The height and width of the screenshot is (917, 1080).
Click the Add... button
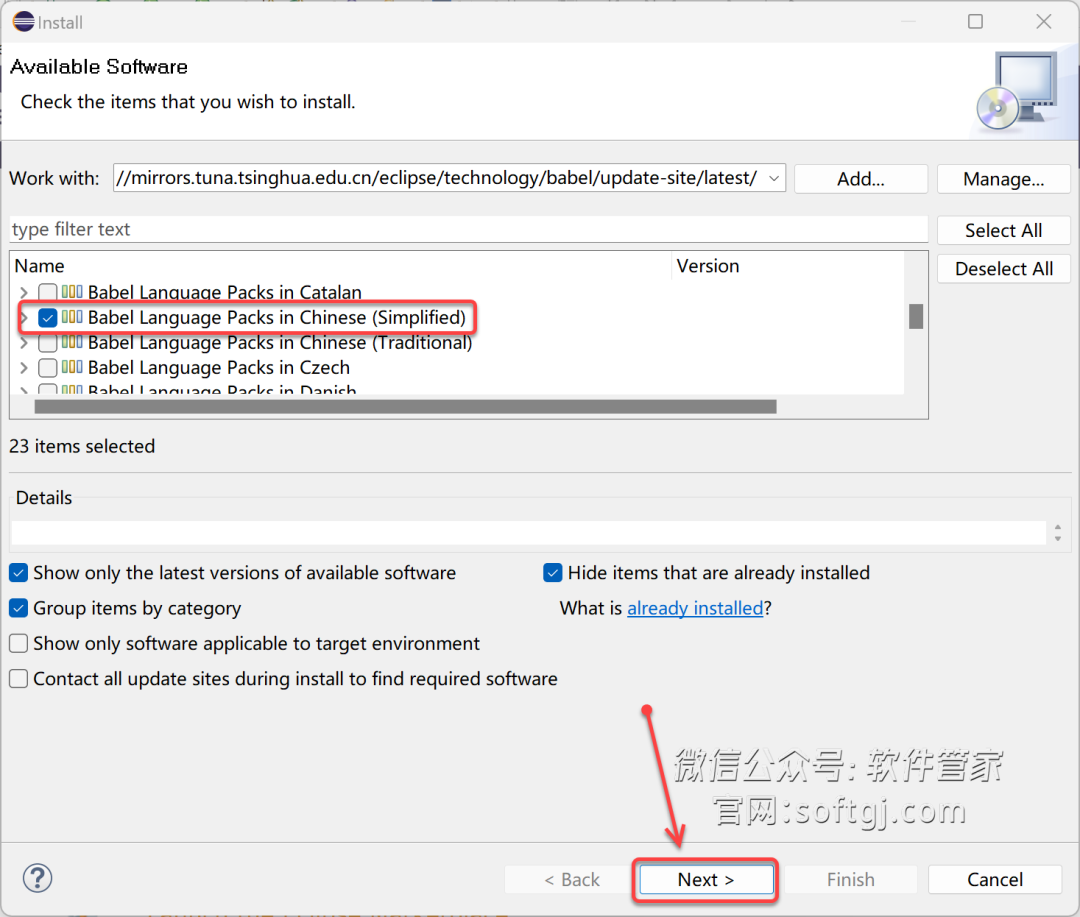coord(860,179)
